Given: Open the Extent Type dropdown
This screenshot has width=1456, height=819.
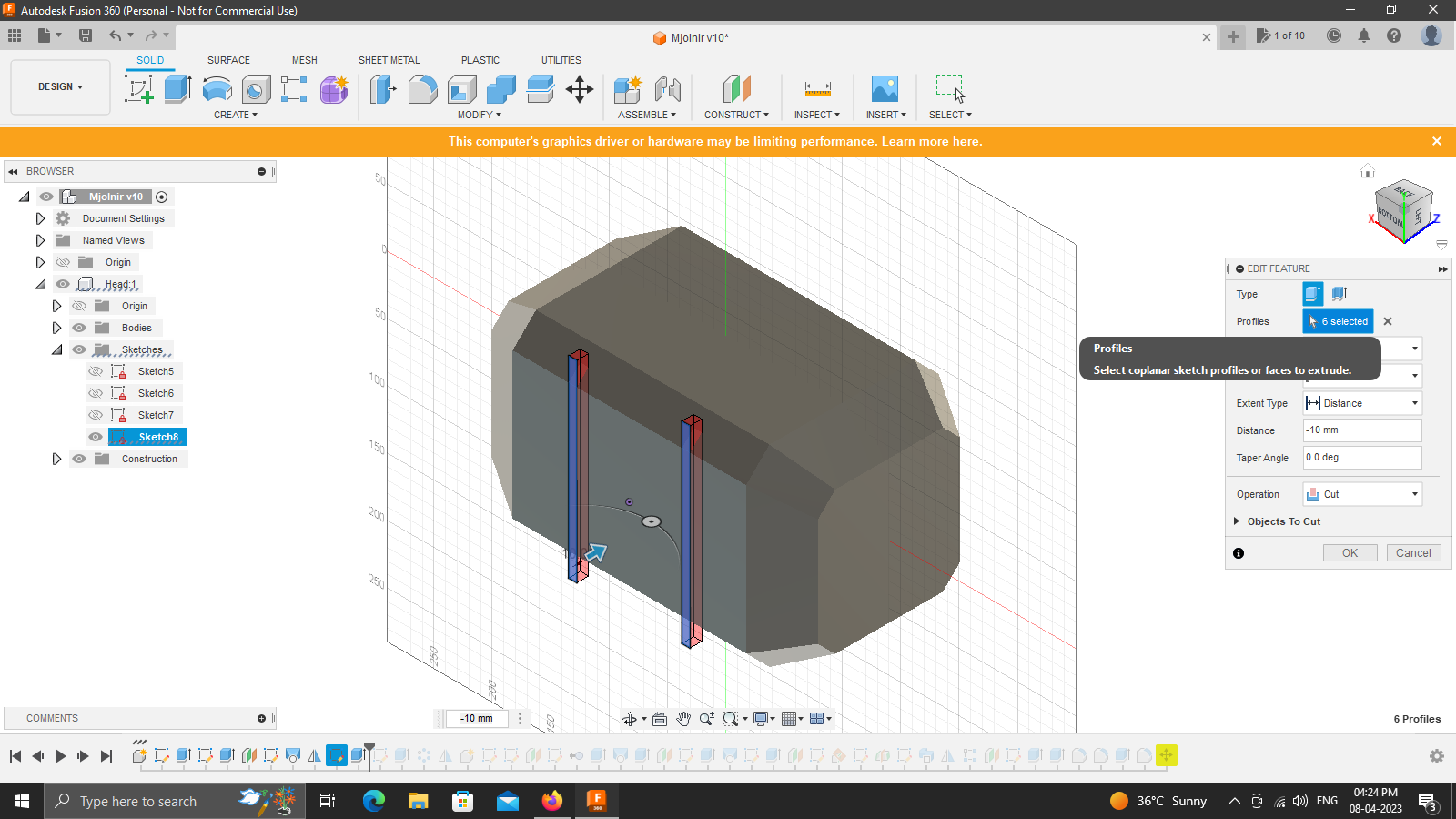Looking at the screenshot, I should (x=1361, y=402).
